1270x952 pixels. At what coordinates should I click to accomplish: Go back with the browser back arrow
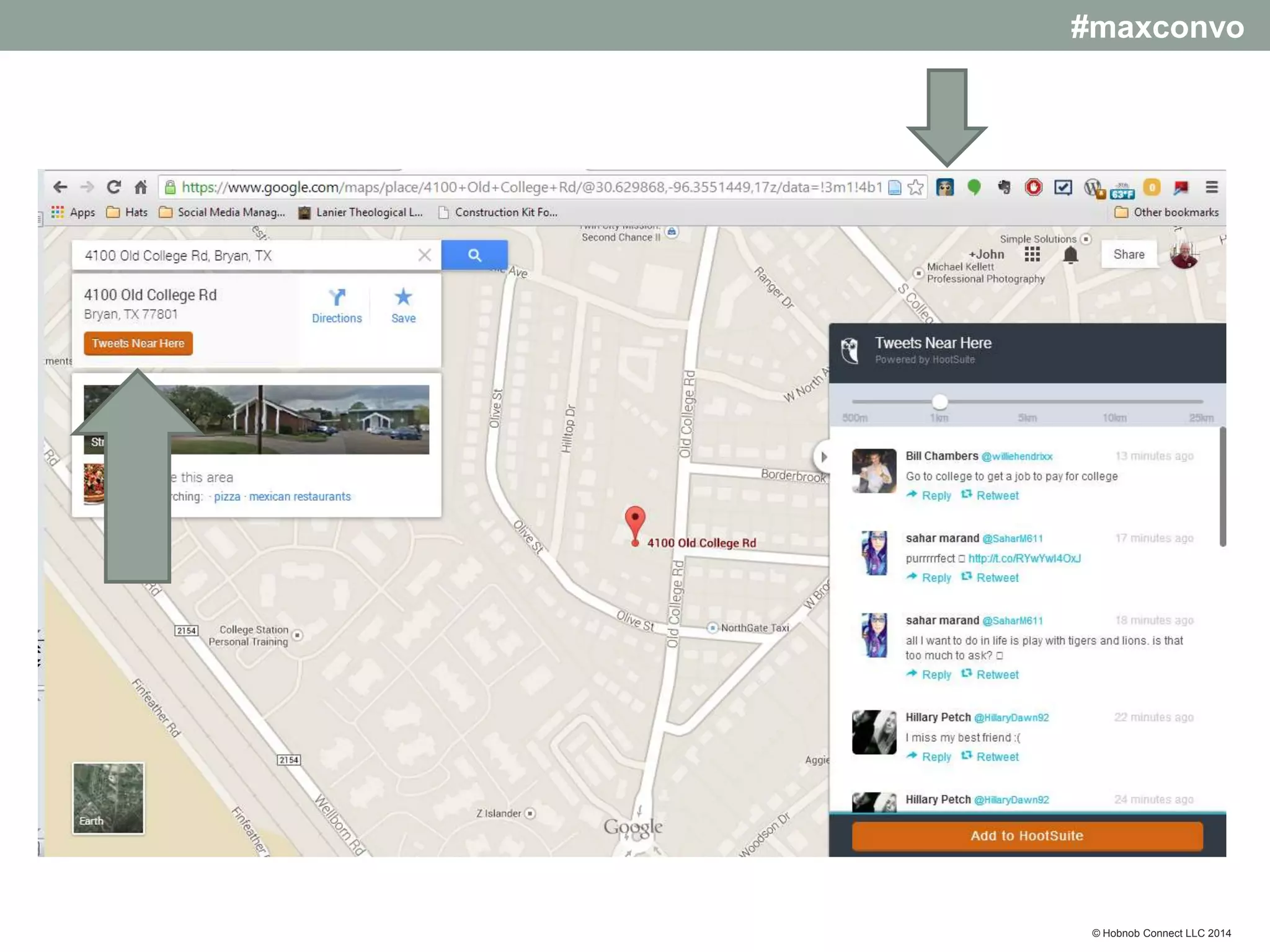tap(60, 187)
